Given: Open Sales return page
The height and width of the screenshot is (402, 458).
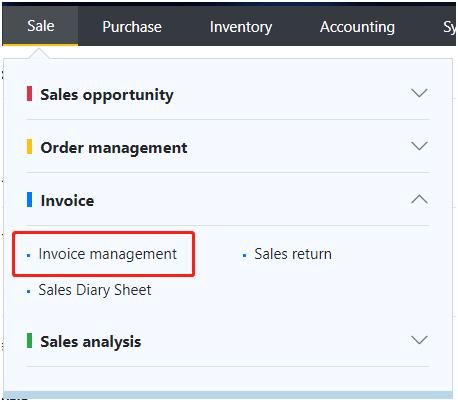Looking at the screenshot, I should point(293,254).
